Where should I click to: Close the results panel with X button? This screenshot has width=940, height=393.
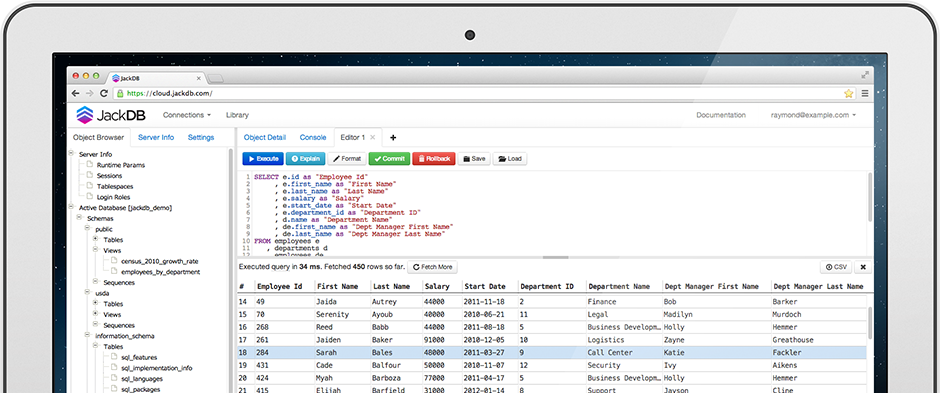pos(863,267)
